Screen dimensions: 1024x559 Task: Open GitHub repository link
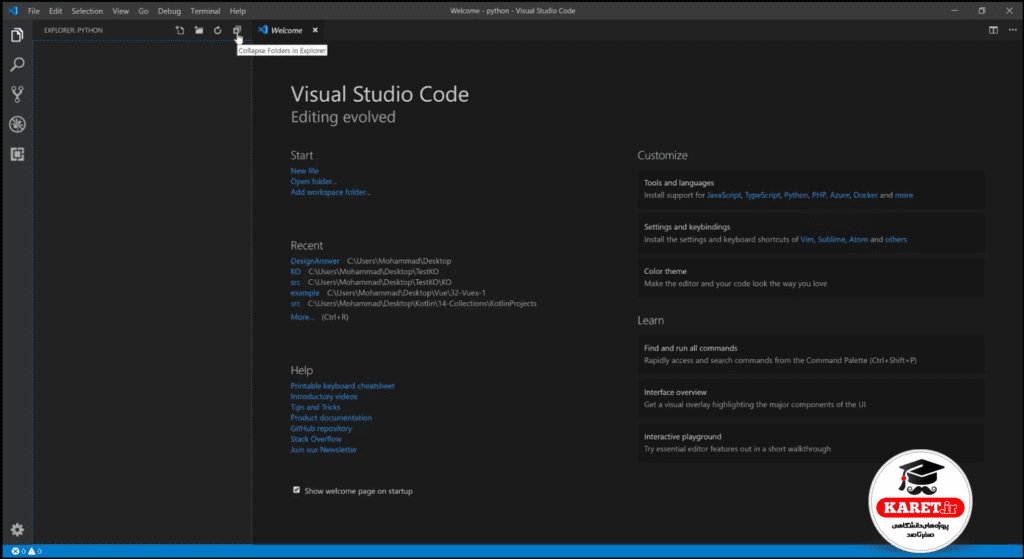(321, 428)
